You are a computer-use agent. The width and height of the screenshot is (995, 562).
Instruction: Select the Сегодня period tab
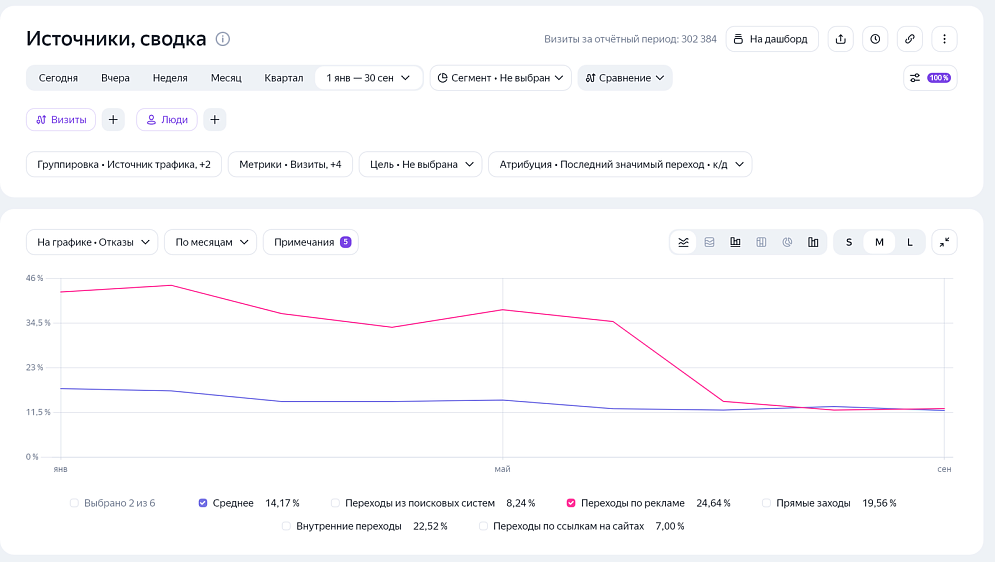coord(58,78)
